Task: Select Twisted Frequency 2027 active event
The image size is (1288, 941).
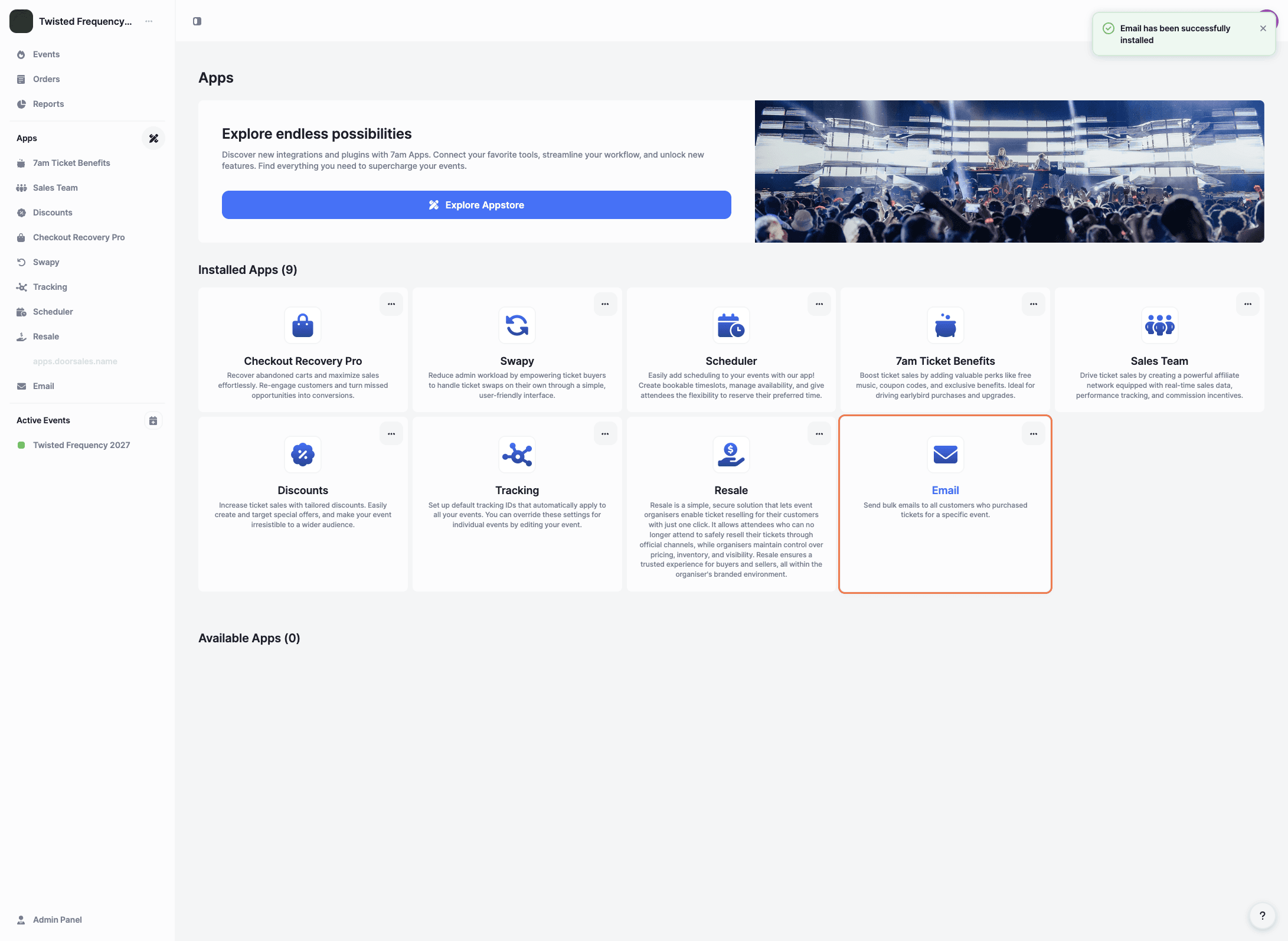Action: (x=81, y=445)
